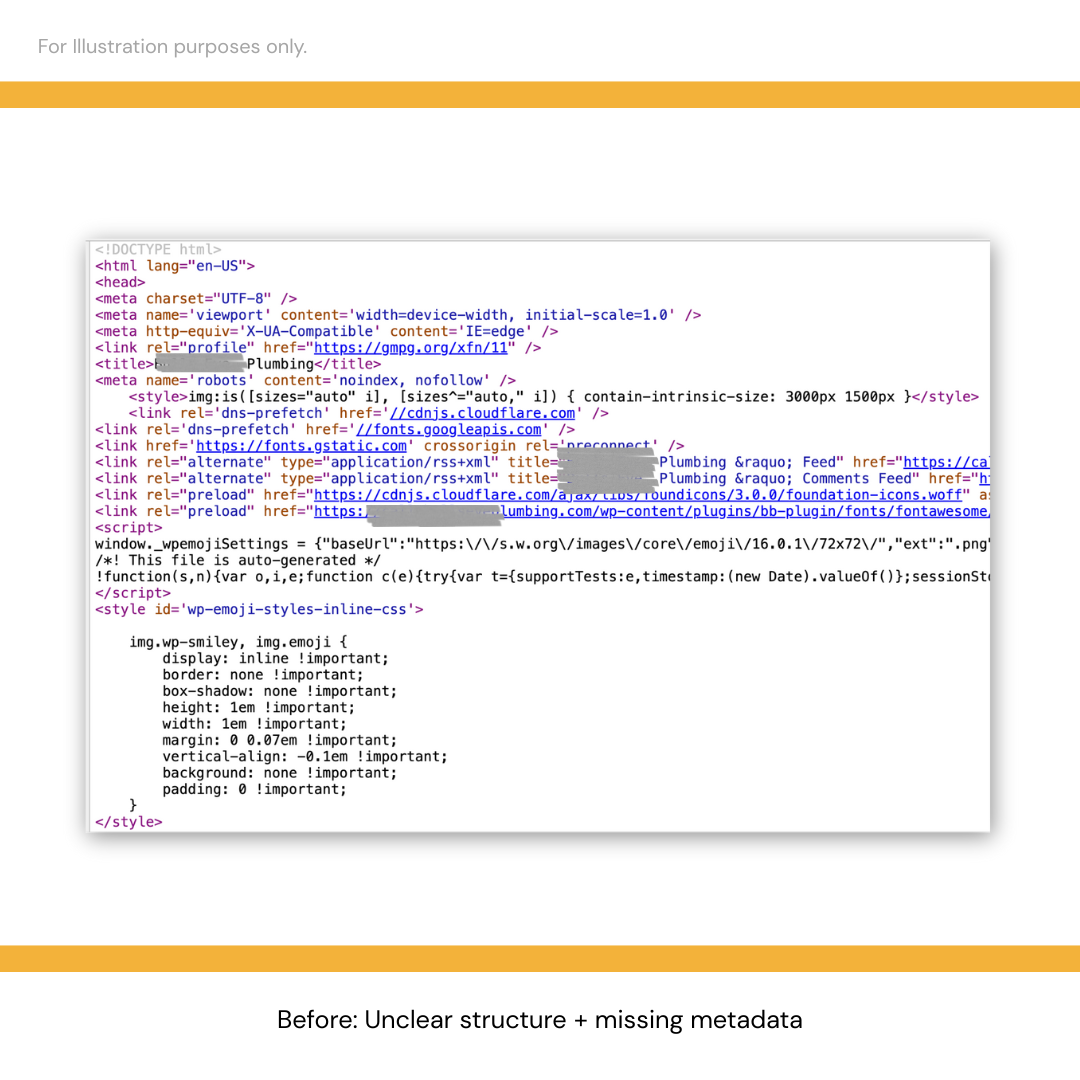Screen dimensions: 1080x1080
Task: Click 'width: 1em !important;' rule
Action: [255, 725]
